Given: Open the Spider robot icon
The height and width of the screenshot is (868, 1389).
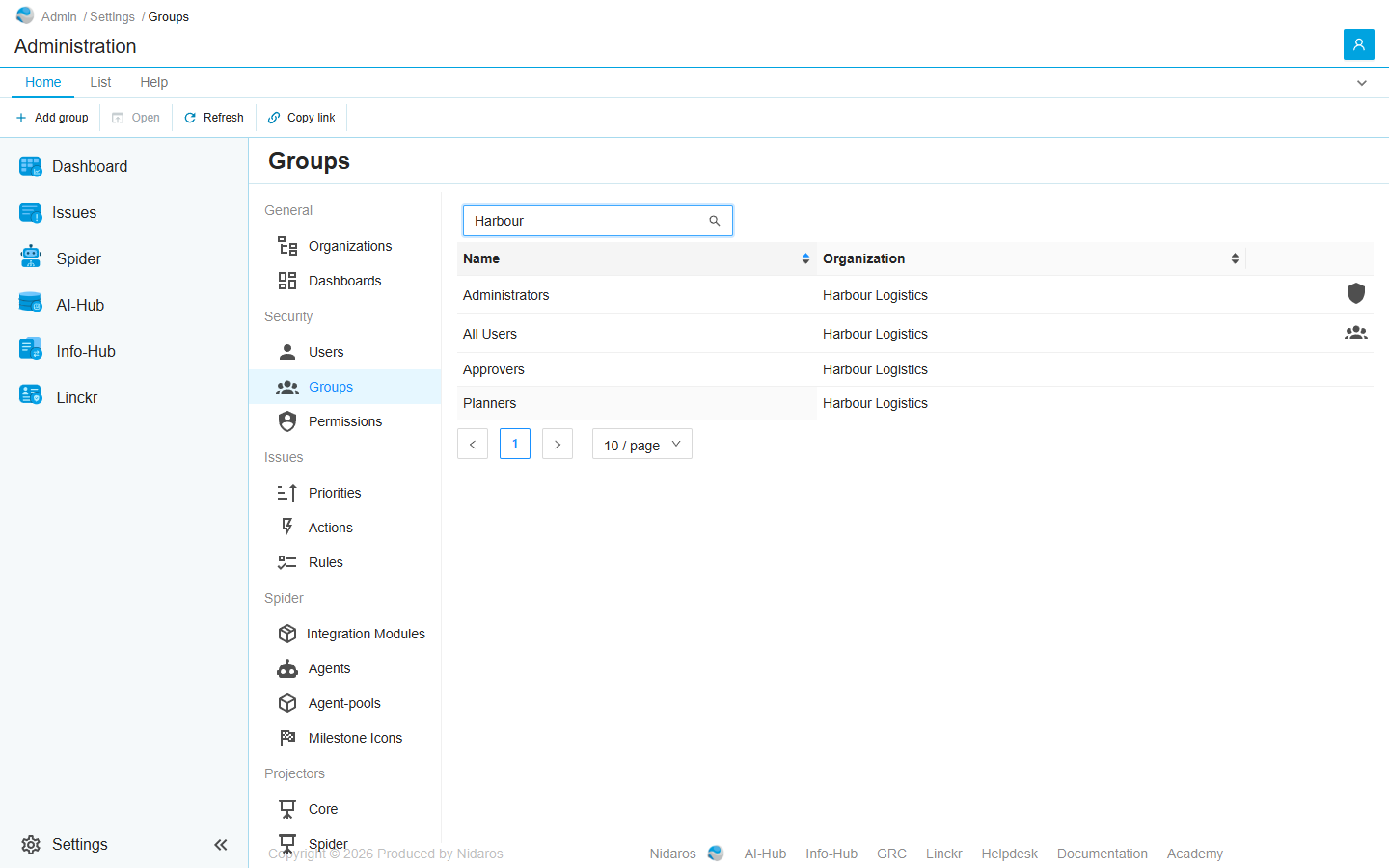Looking at the screenshot, I should [31, 257].
